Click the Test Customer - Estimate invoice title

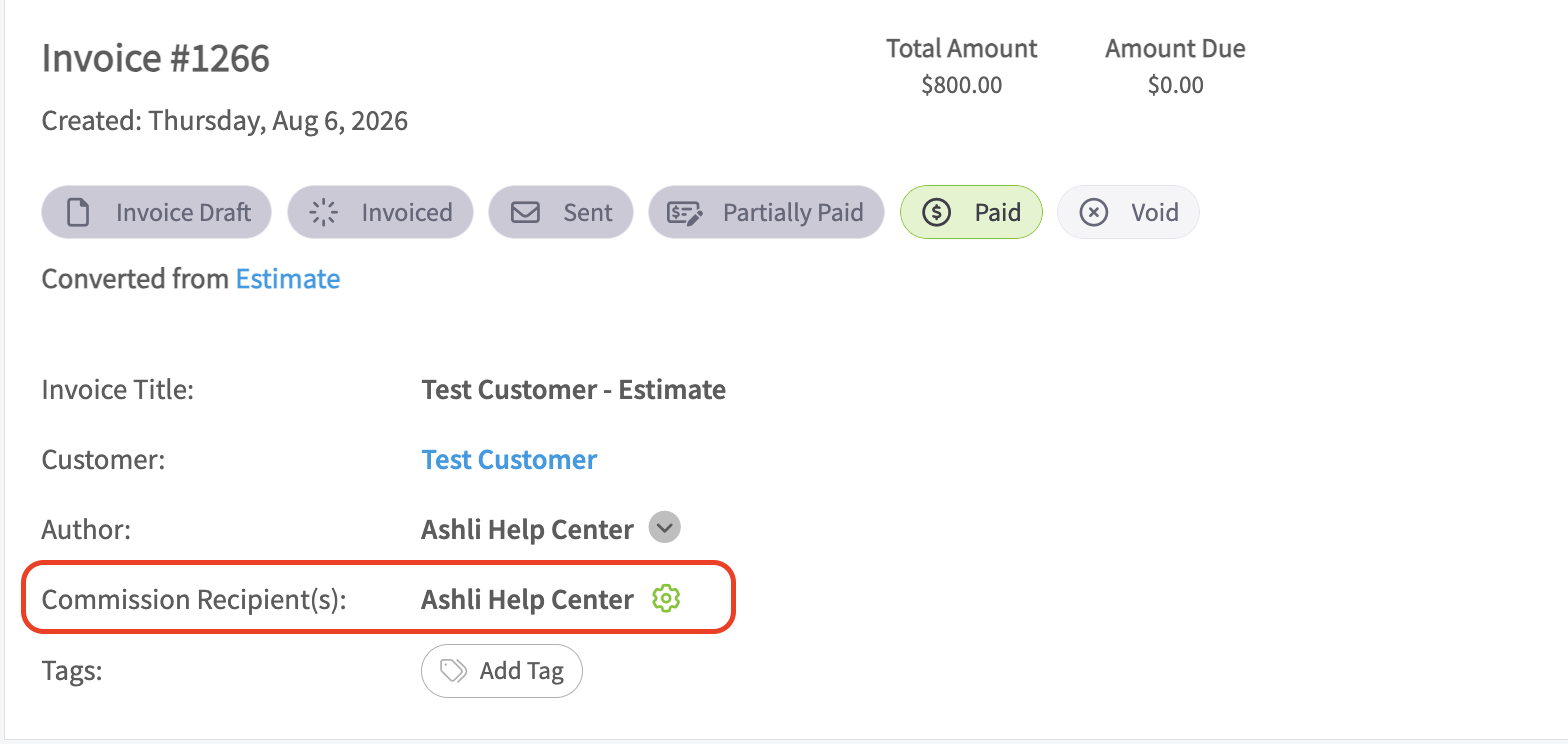point(574,389)
